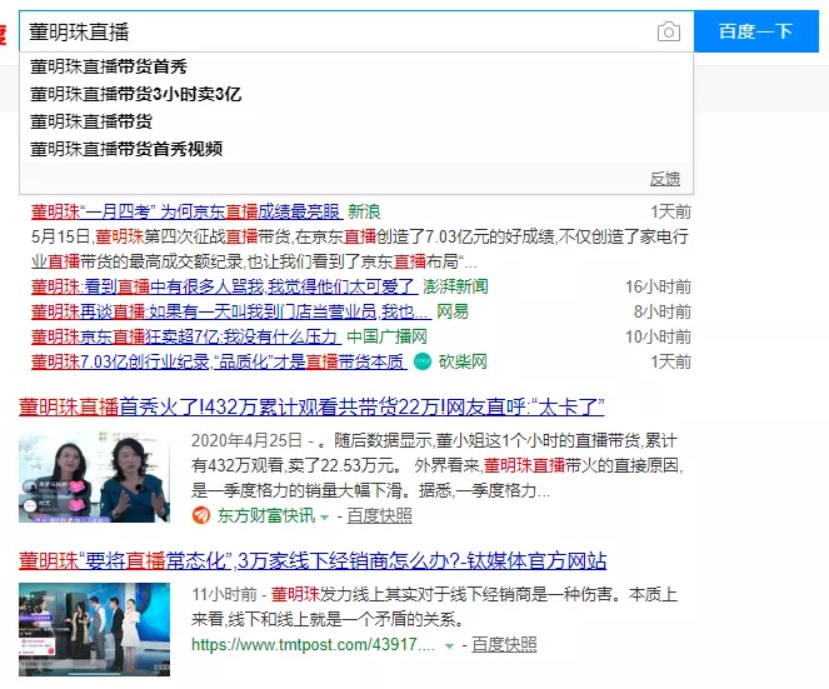Click the 东方财富快讯 logo icon

click(201, 515)
